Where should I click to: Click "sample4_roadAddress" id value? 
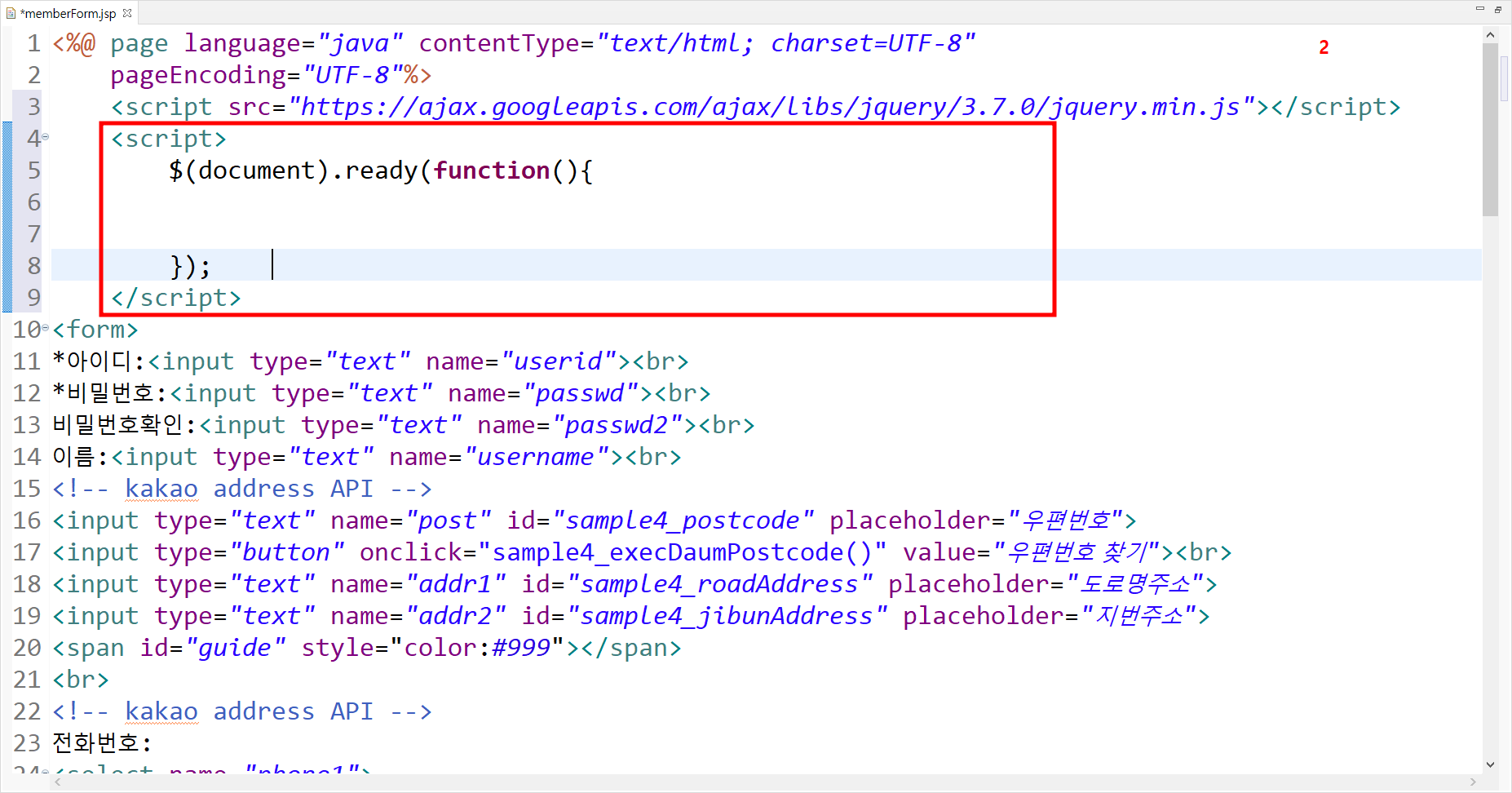[x=720, y=584]
